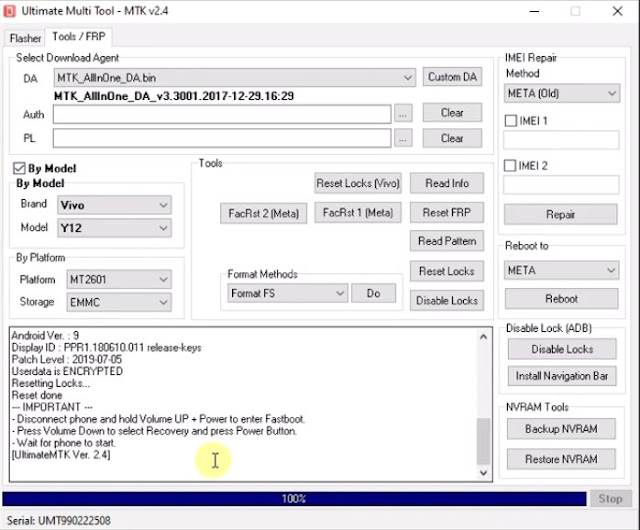Viewport: 640px width, 530px height.
Task: Click the 100% progress bar
Action: (x=294, y=499)
